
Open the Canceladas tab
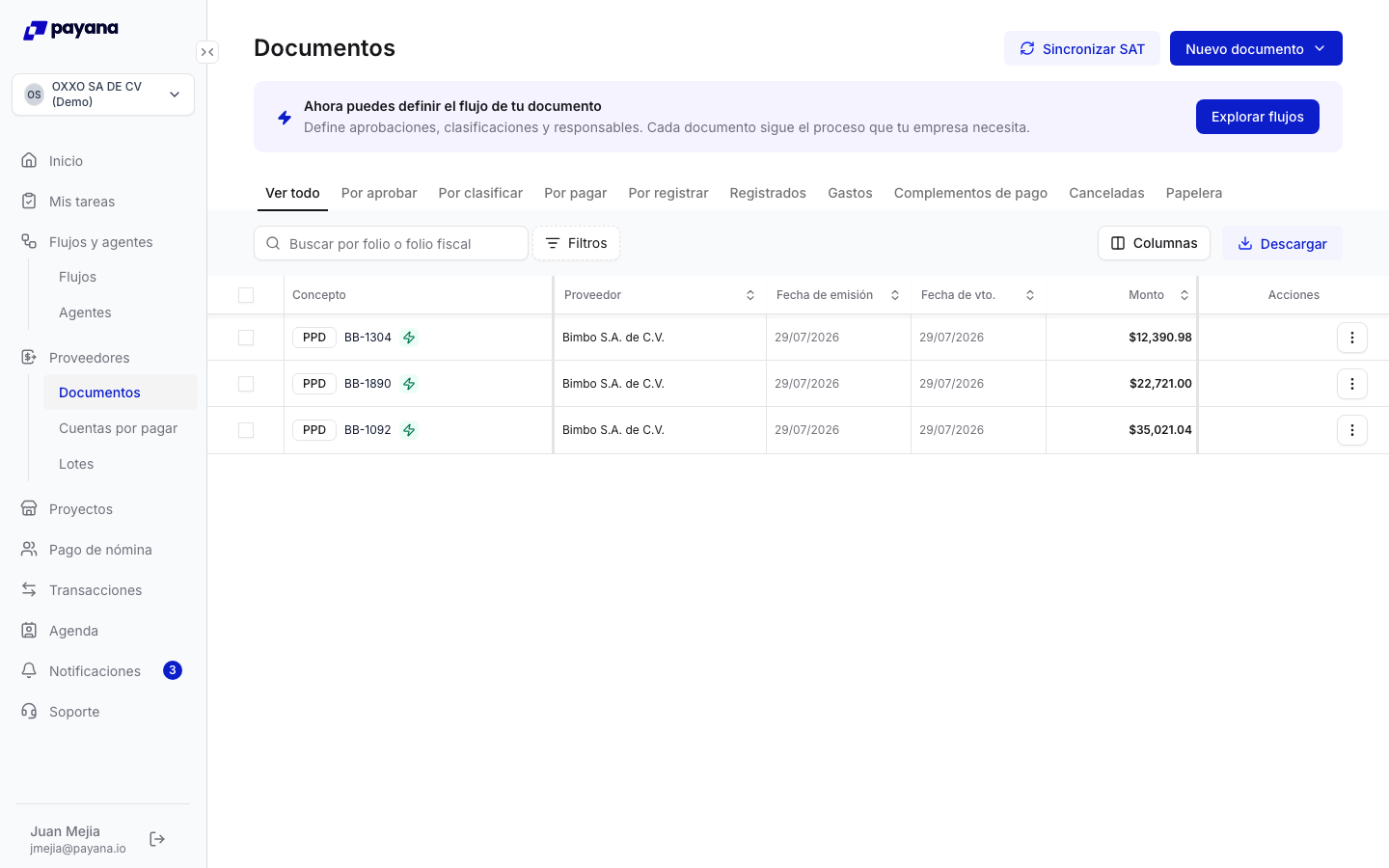tap(1106, 193)
